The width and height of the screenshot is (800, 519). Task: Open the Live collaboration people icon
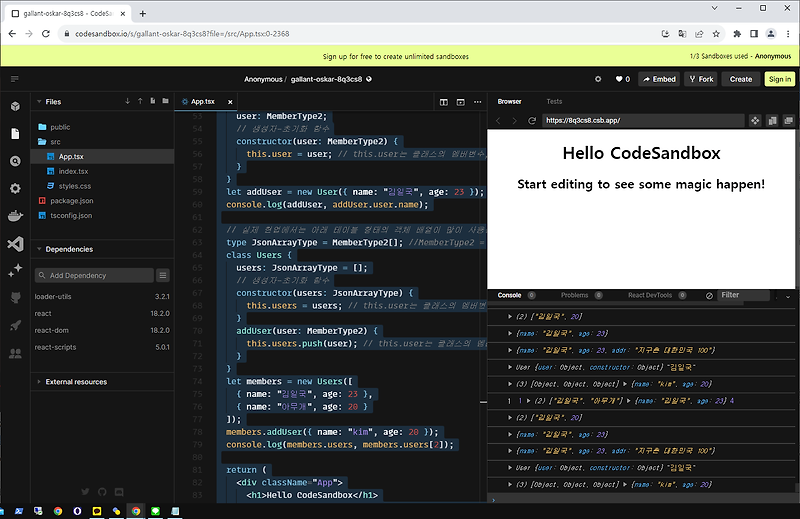pyautogui.click(x=15, y=353)
